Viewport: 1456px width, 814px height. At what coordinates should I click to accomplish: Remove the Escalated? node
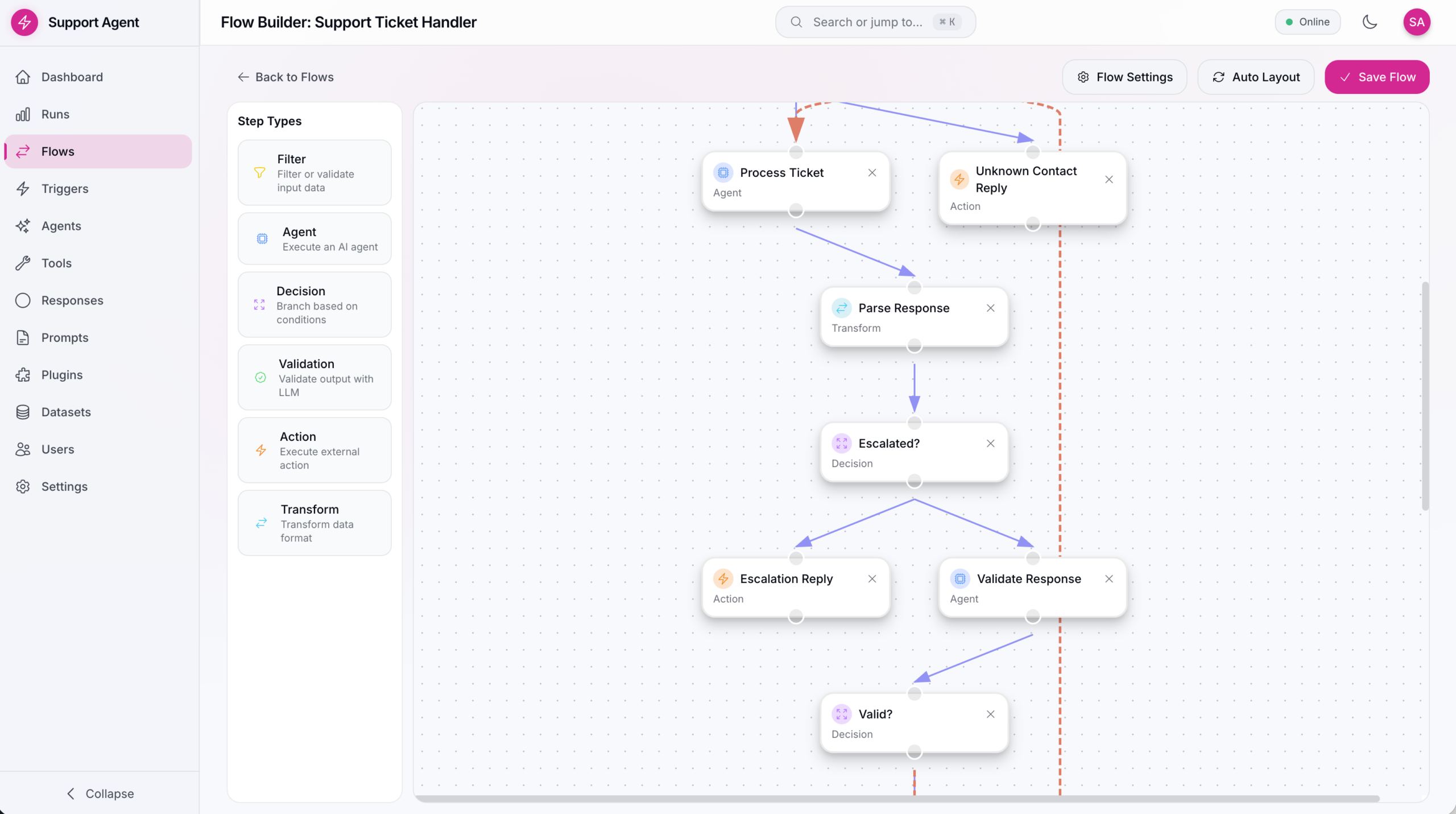coord(990,443)
